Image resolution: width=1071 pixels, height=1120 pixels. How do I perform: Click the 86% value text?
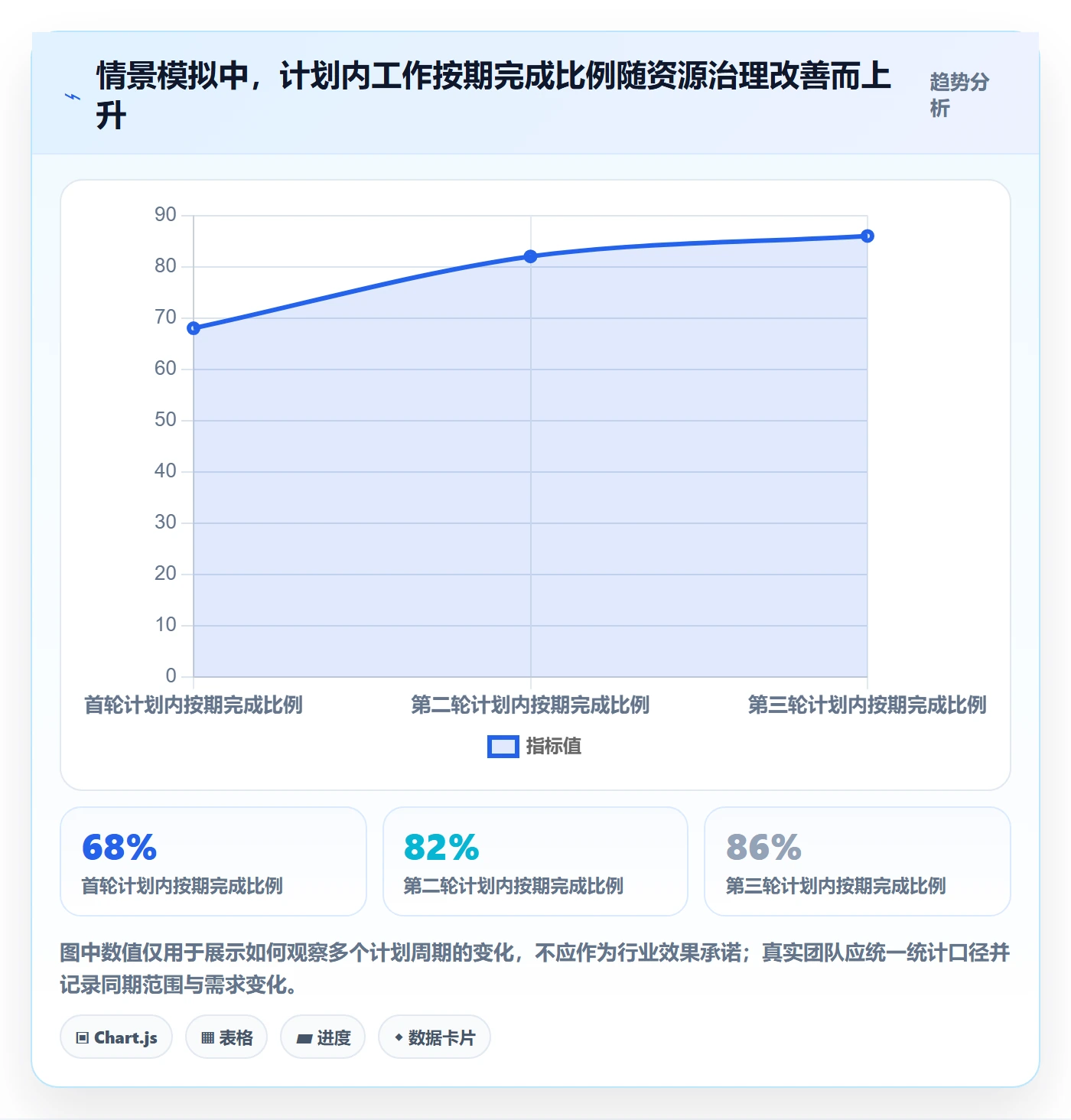click(x=763, y=848)
